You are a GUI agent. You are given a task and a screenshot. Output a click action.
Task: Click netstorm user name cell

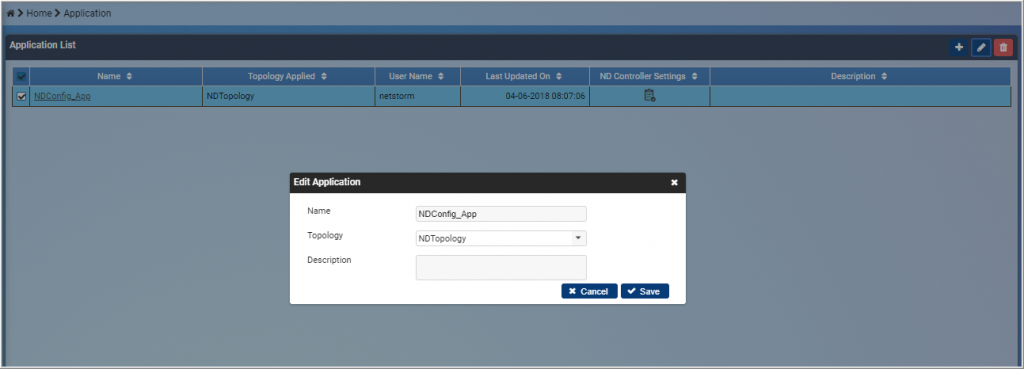point(417,96)
